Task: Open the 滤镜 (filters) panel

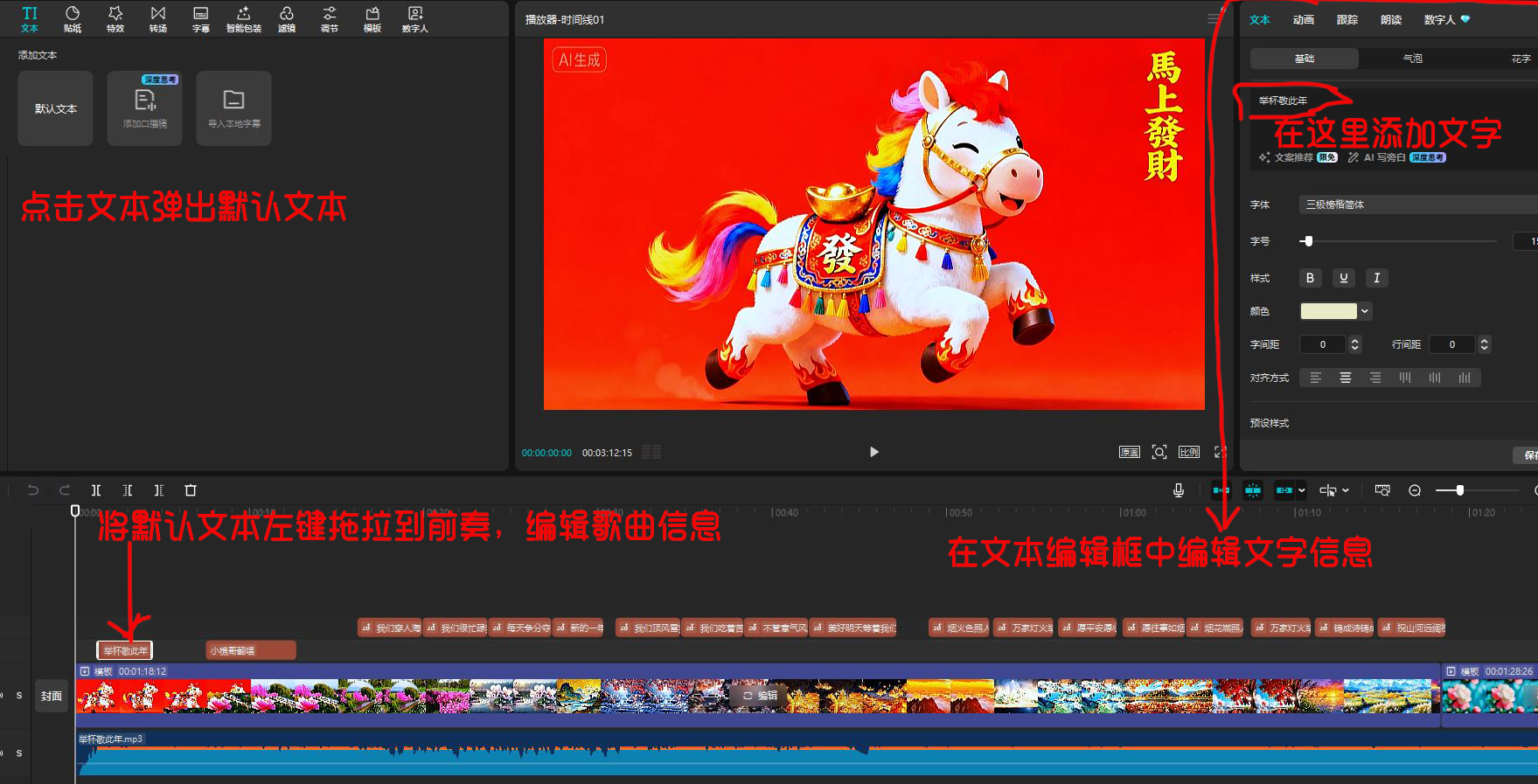Action: coord(286,18)
